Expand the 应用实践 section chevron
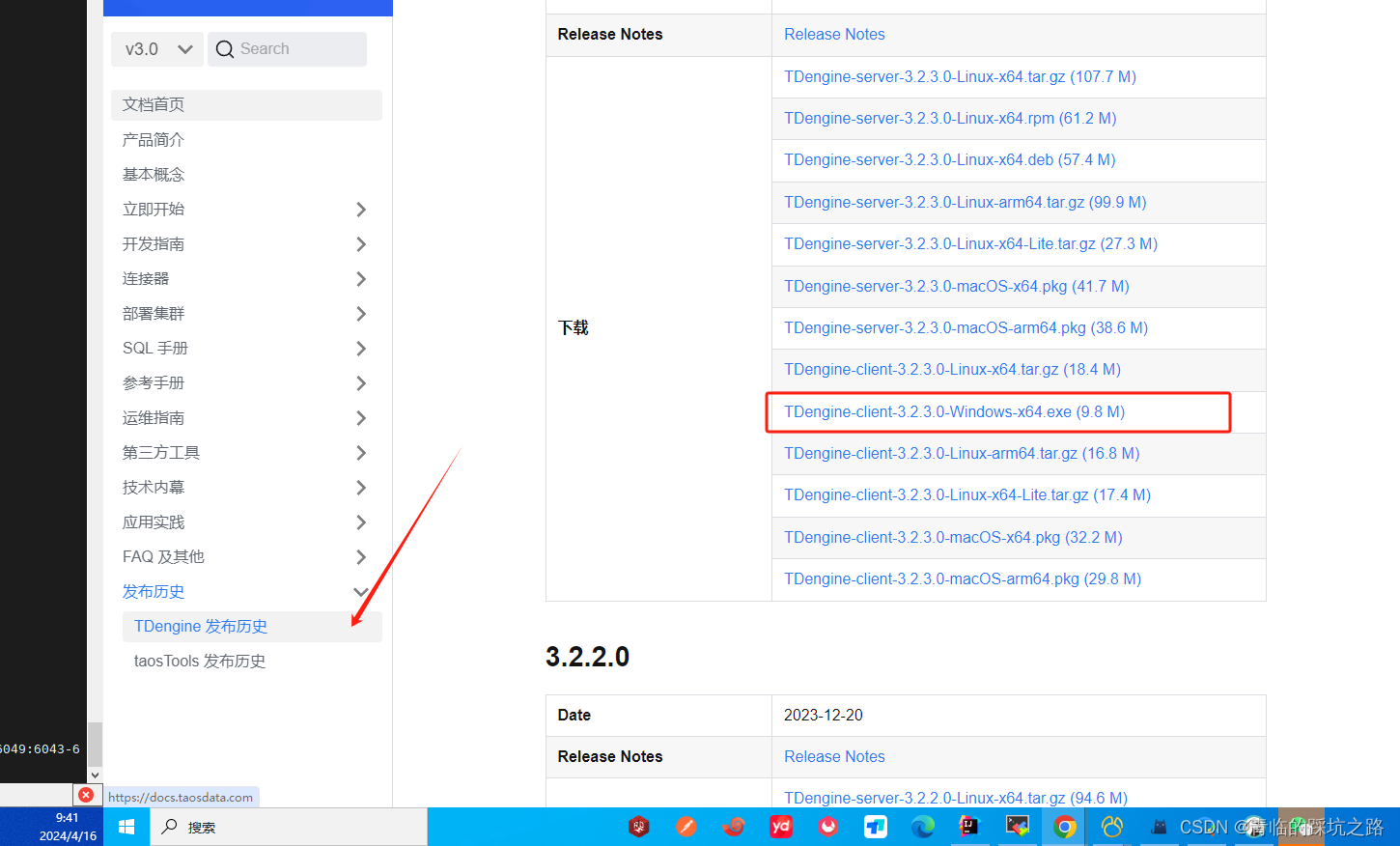Viewport: 1400px width, 846px height. [361, 522]
